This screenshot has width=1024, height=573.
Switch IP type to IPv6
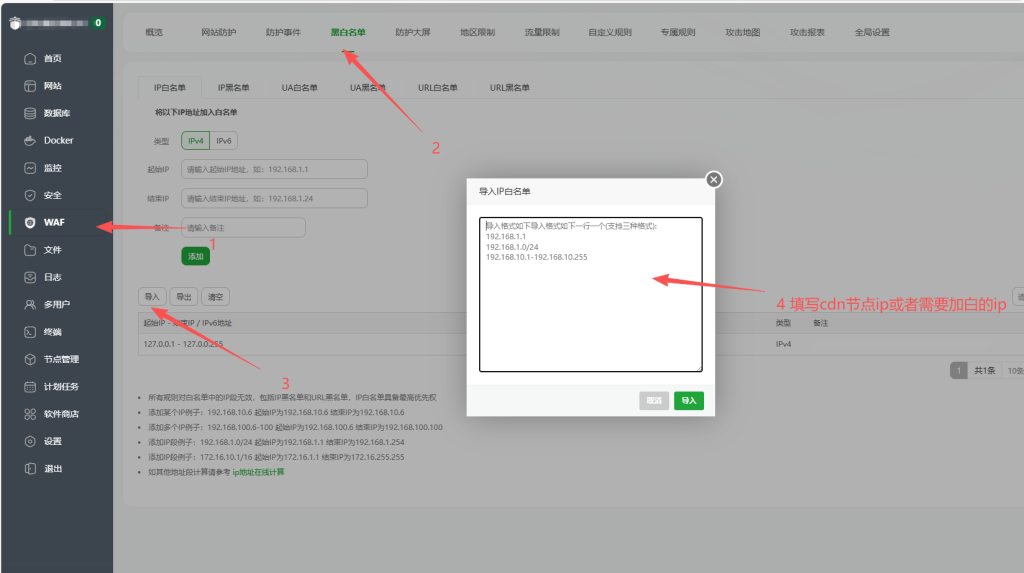(x=224, y=141)
